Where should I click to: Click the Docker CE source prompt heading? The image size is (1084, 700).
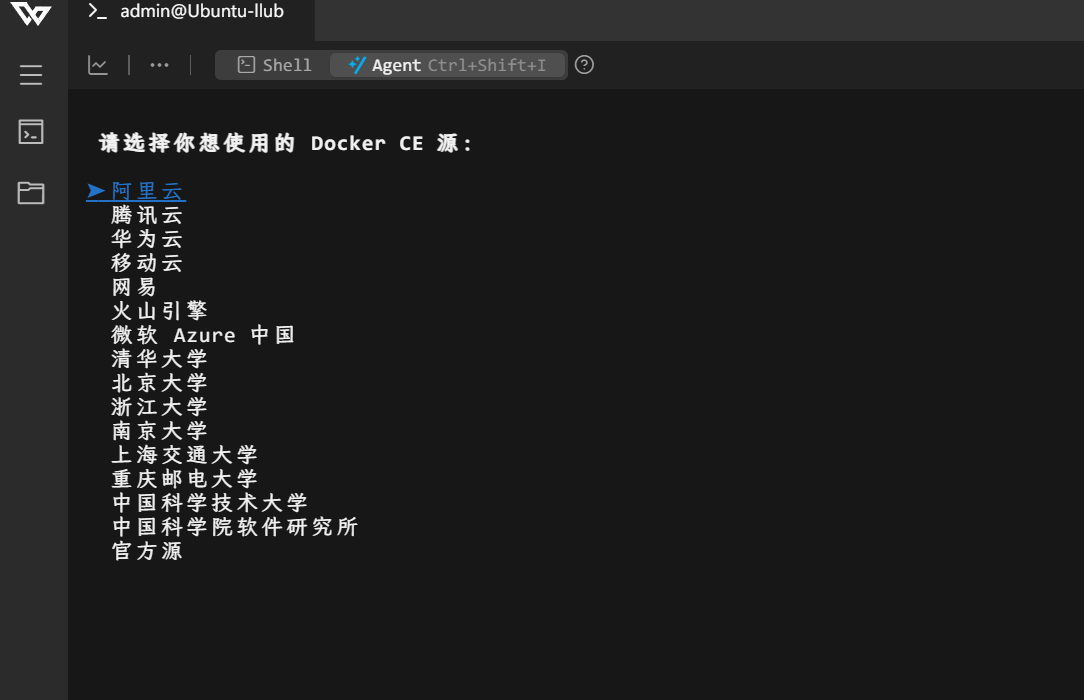coord(286,143)
